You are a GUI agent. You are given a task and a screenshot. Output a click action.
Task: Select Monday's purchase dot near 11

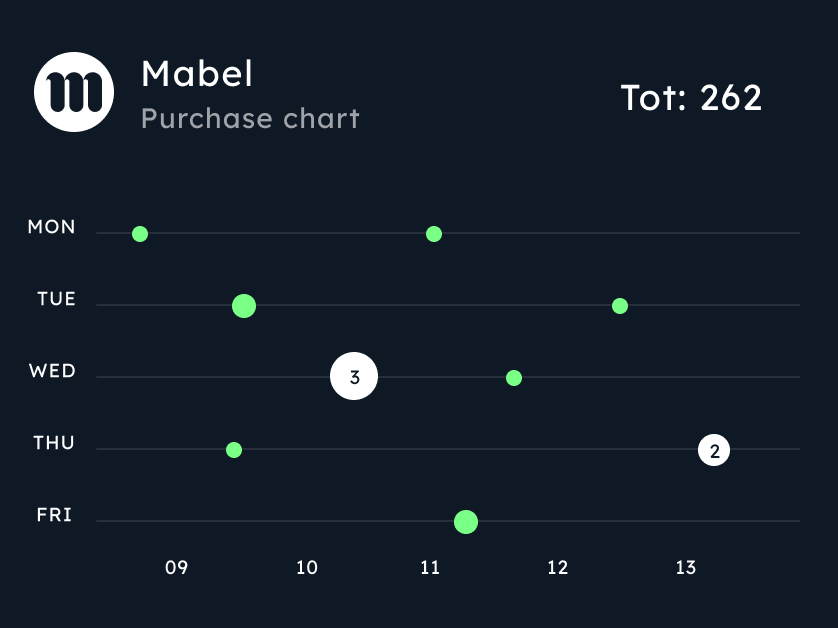pos(434,234)
